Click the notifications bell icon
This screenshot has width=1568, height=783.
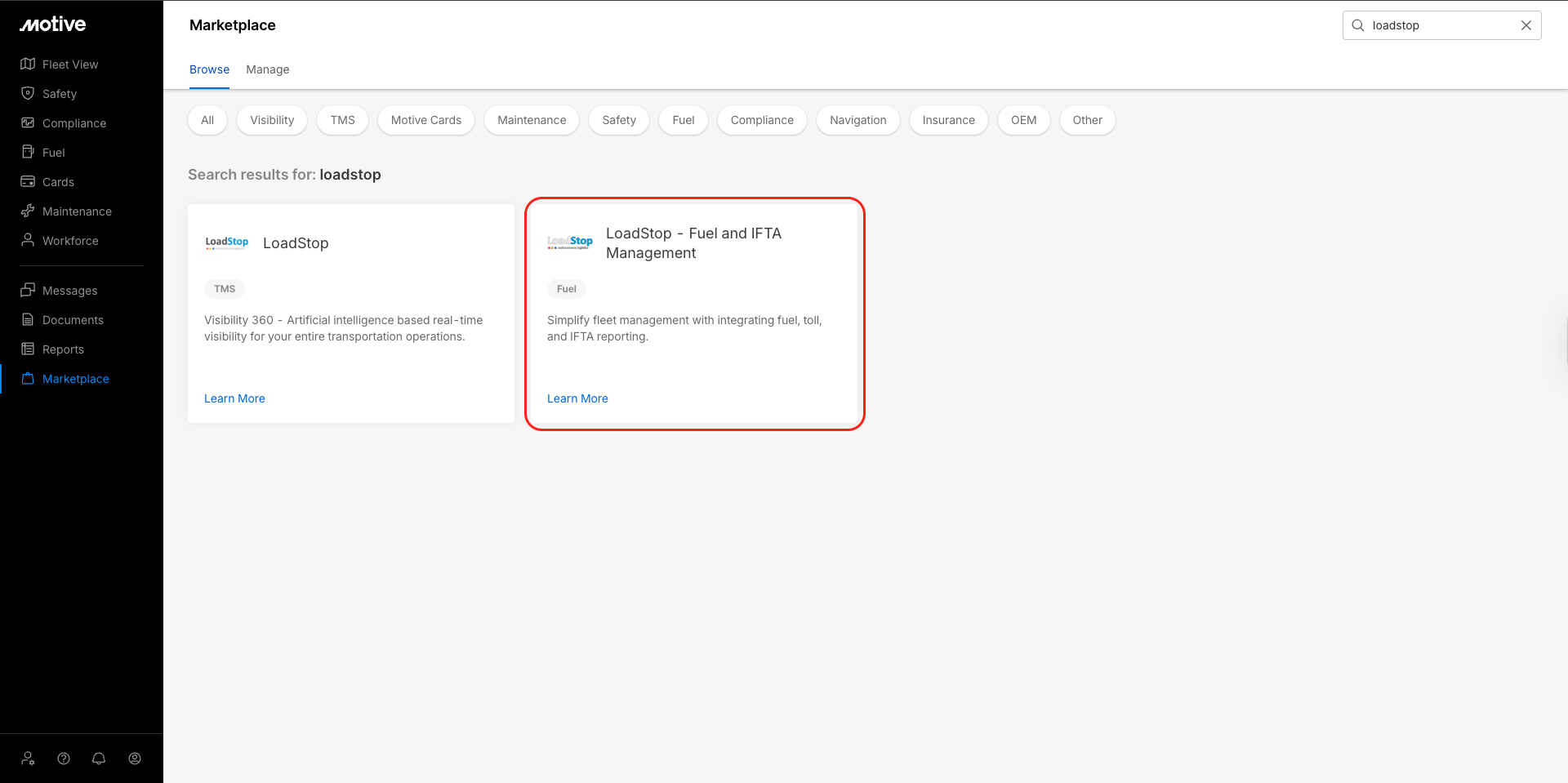coord(99,759)
